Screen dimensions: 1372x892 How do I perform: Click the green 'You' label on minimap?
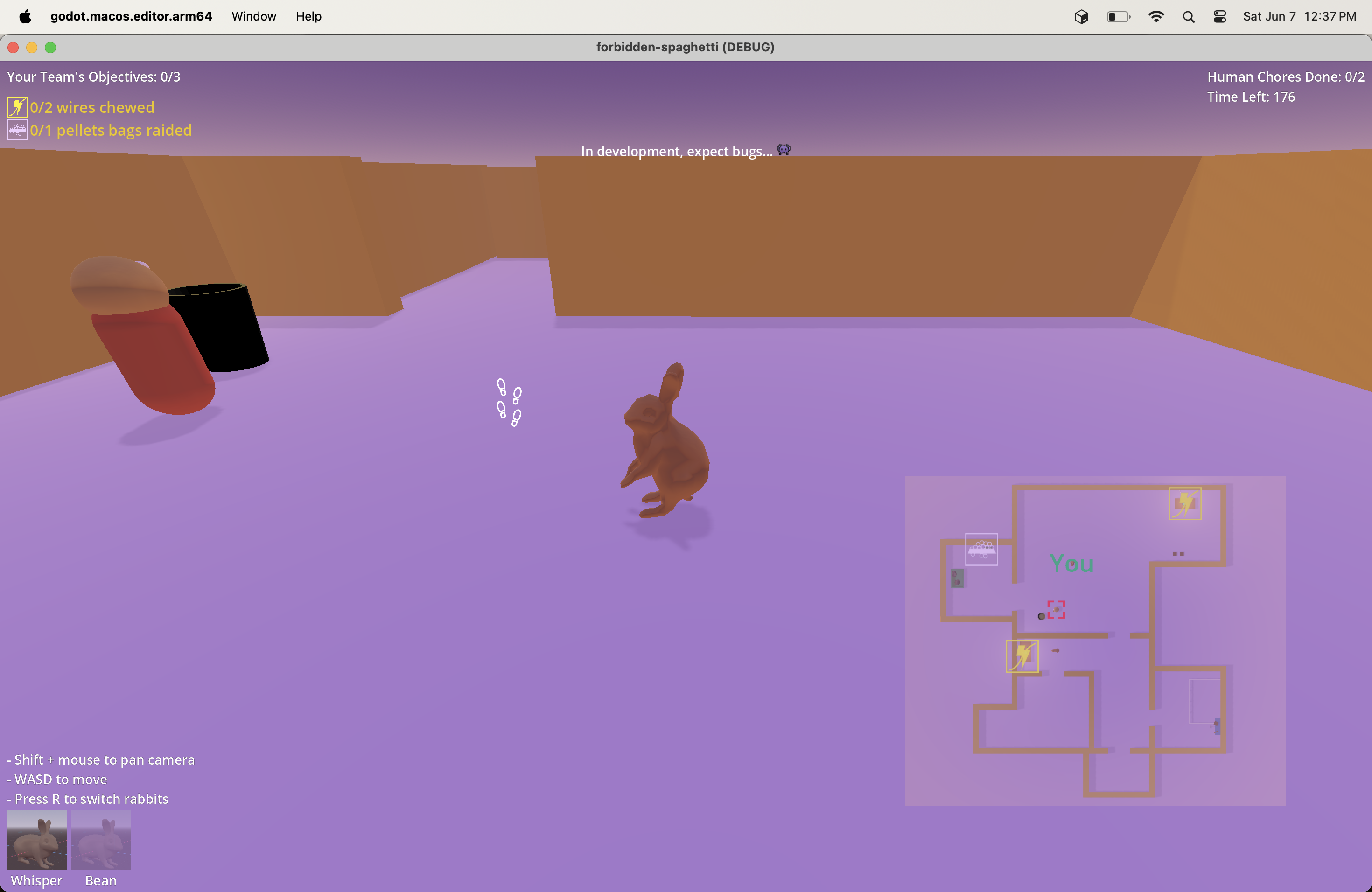pos(1071,563)
